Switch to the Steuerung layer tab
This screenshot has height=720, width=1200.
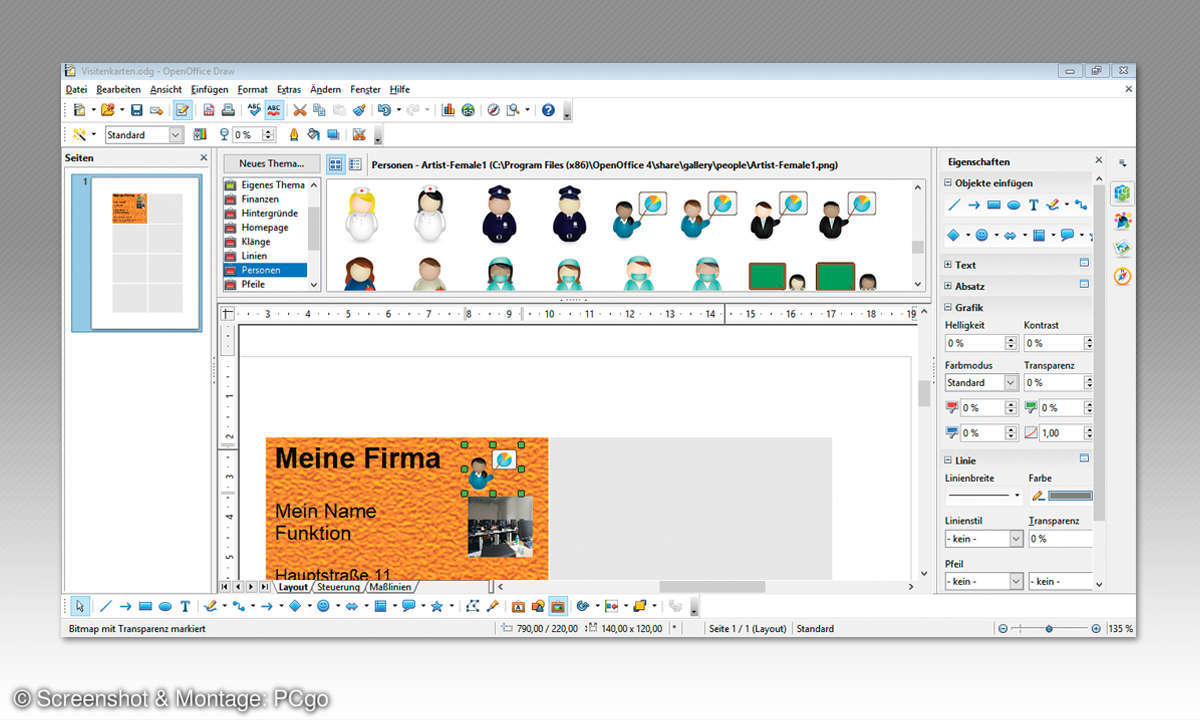tap(339, 587)
